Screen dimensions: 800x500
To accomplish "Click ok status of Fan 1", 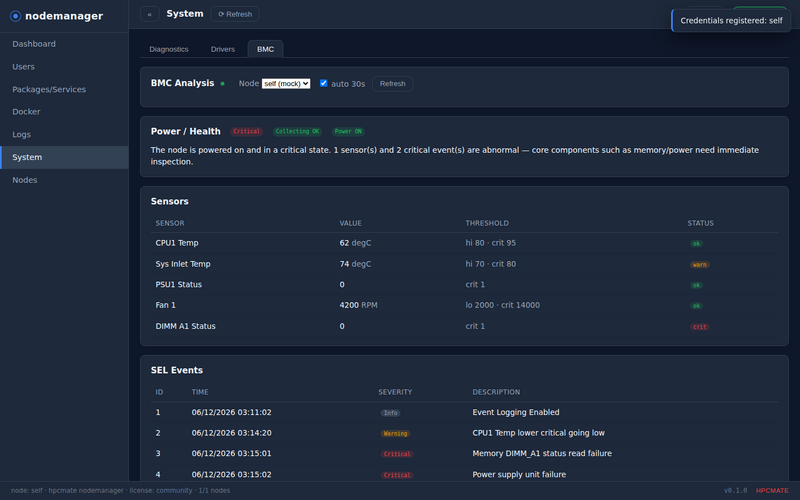I will 696,306.
